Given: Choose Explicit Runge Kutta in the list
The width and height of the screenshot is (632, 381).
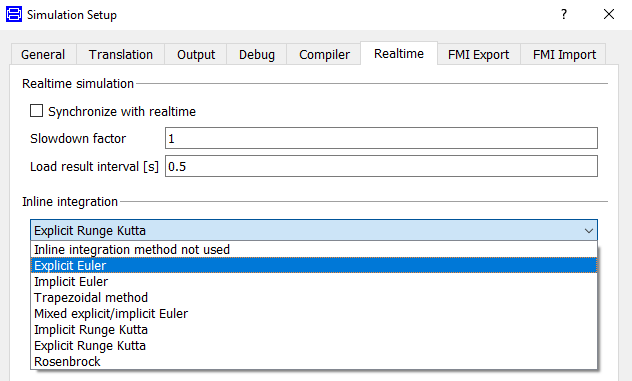Looking at the screenshot, I should [314, 346].
